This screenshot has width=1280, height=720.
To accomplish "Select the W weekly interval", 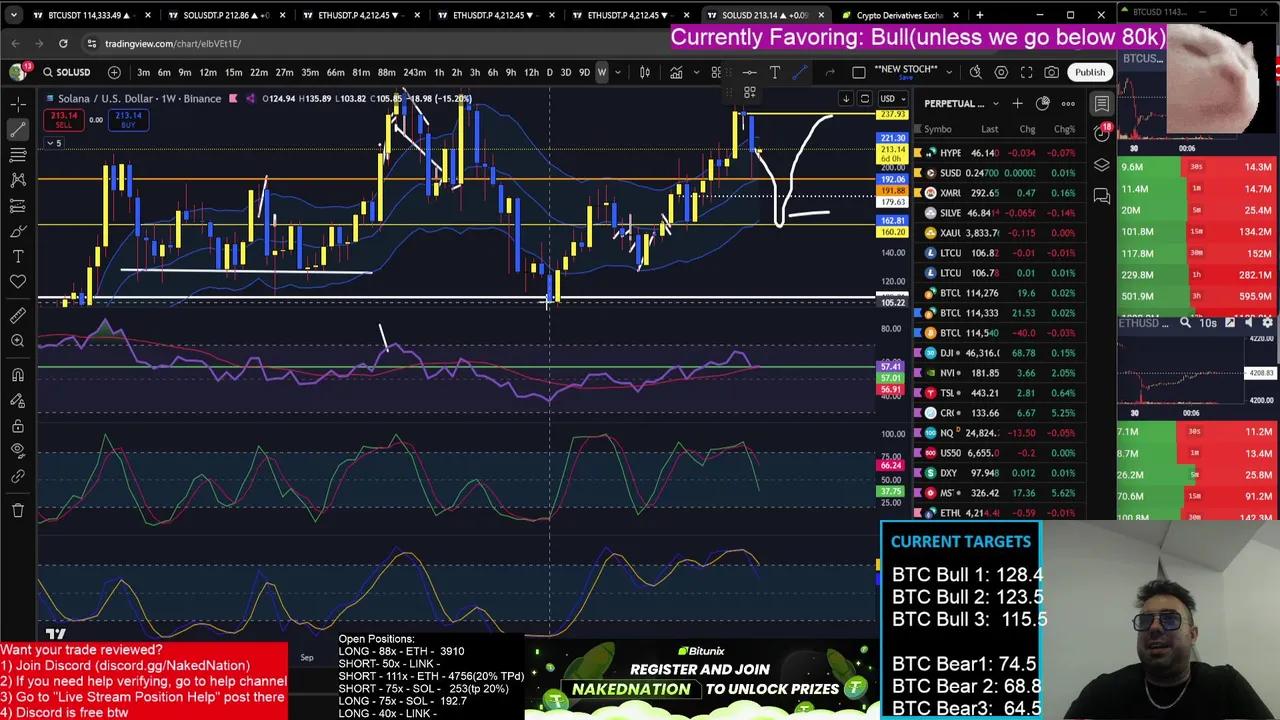I will (x=601, y=72).
